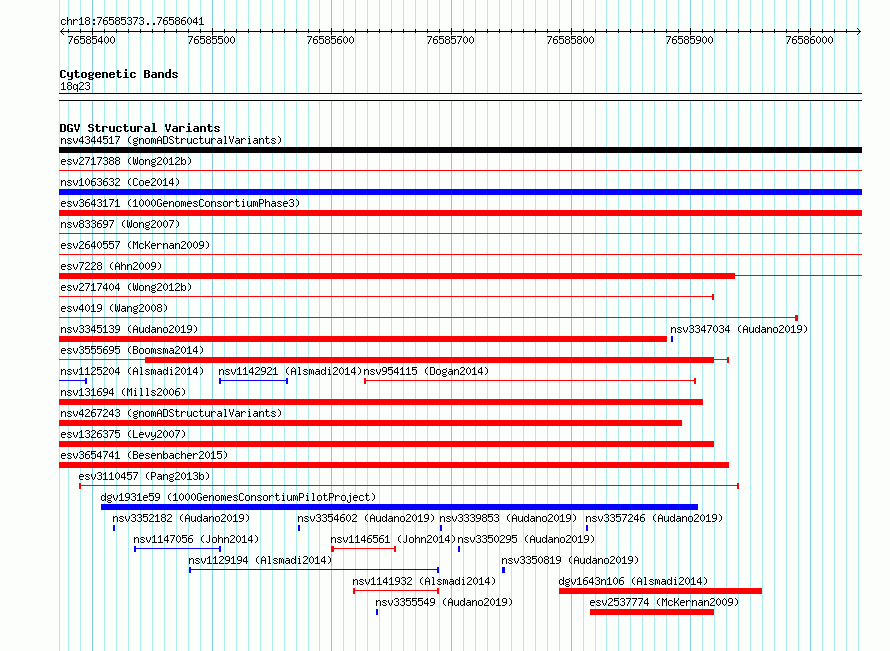Open the esv1326375 (Levy2007) label

[x=123, y=434]
